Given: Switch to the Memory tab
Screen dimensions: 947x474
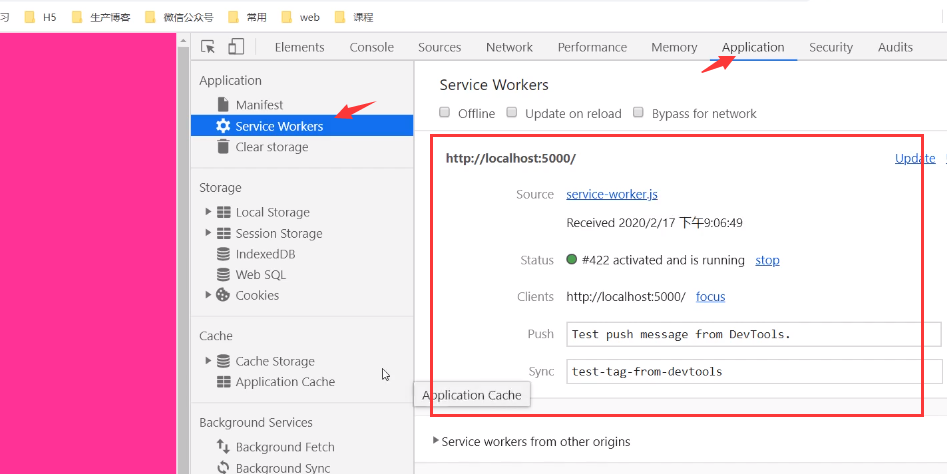Looking at the screenshot, I should click(674, 47).
